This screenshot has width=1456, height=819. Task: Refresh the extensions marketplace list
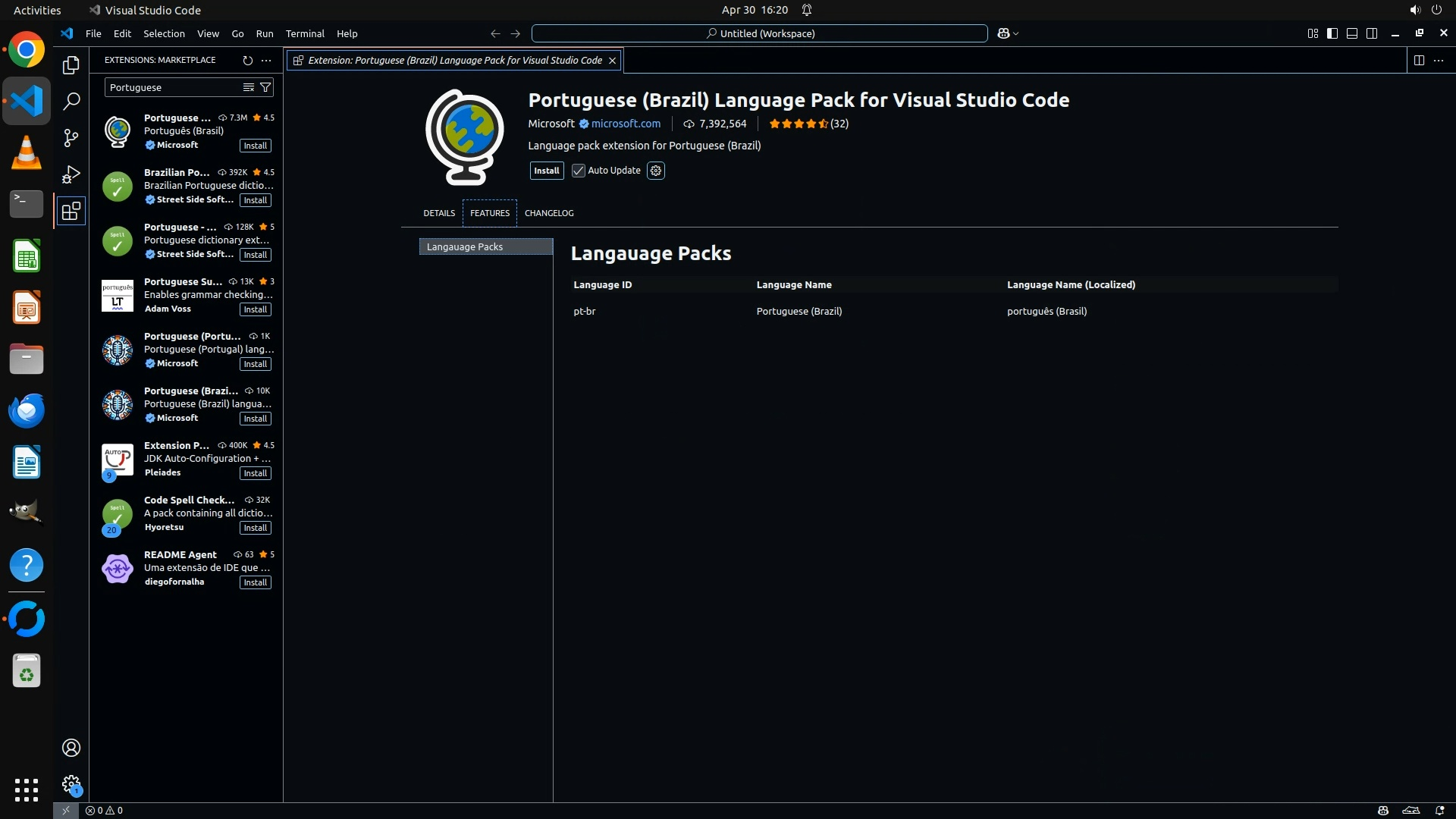click(x=247, y=60)
